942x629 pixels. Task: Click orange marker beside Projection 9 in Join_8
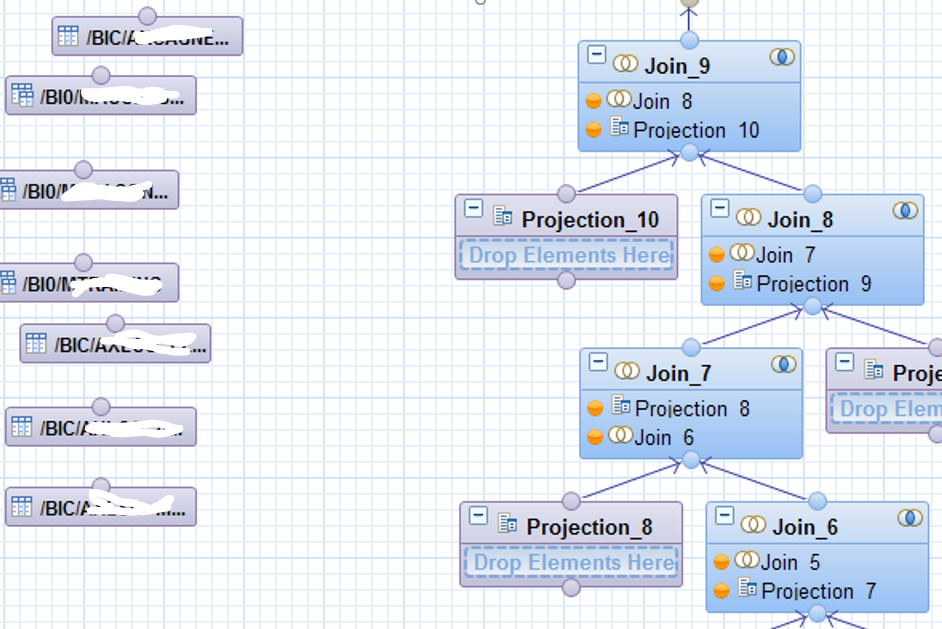coord(717,283)
